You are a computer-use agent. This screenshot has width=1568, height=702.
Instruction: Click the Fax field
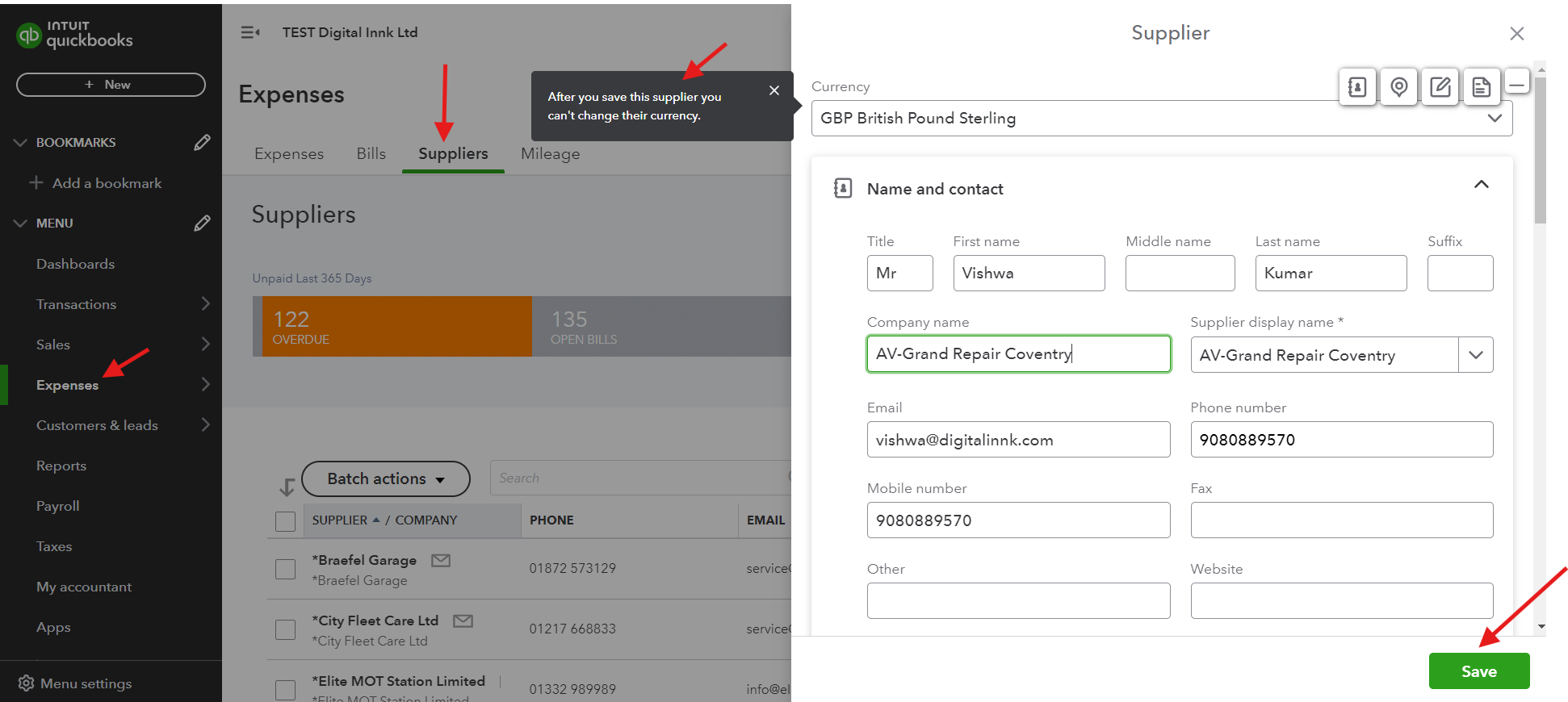point(1341,520)
